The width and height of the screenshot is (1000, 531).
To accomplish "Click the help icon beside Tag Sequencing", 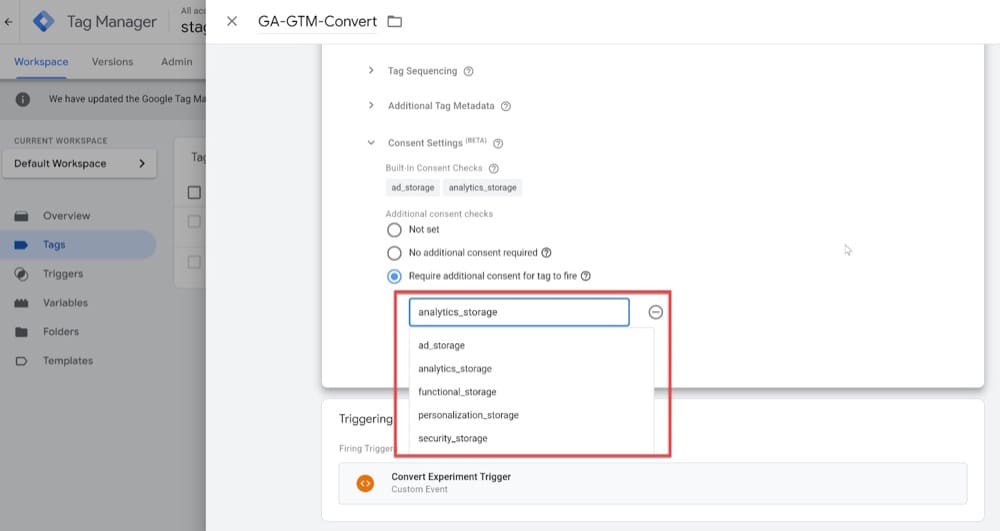I will click(468, 72).
